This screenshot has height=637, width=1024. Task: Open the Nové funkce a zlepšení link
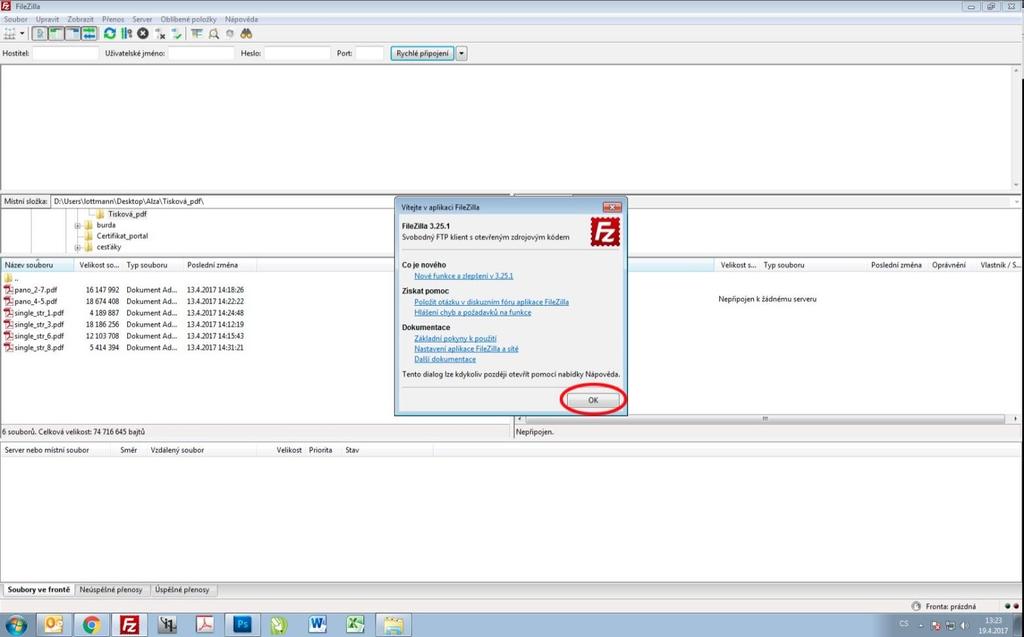coord(464,276)
